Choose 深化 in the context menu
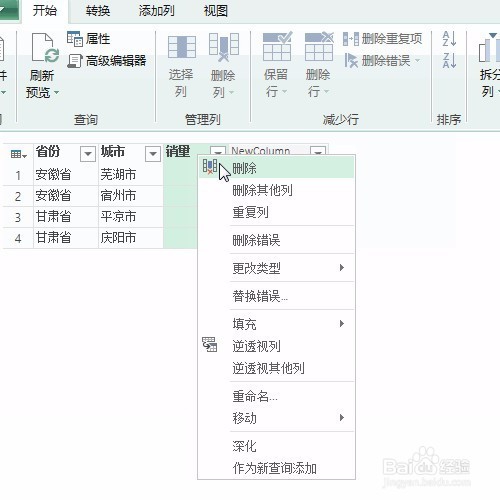500x500 pixels. (276, 446)
